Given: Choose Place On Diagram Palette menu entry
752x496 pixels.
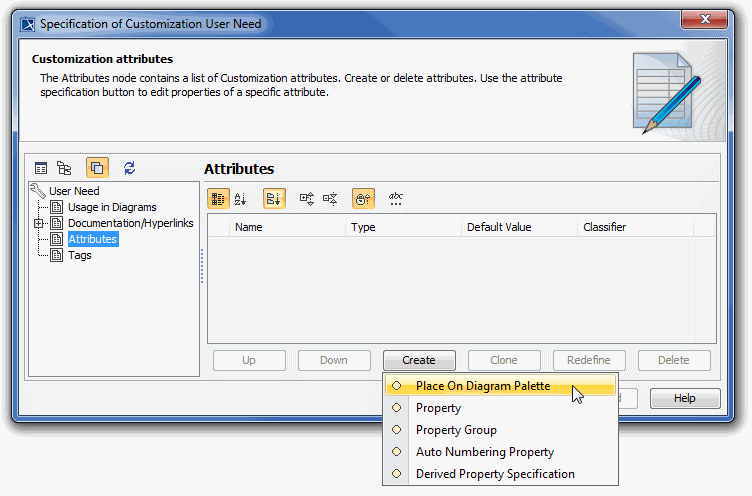Looking at the screenshot, I should pyautogui.click(x=500, y=386).
